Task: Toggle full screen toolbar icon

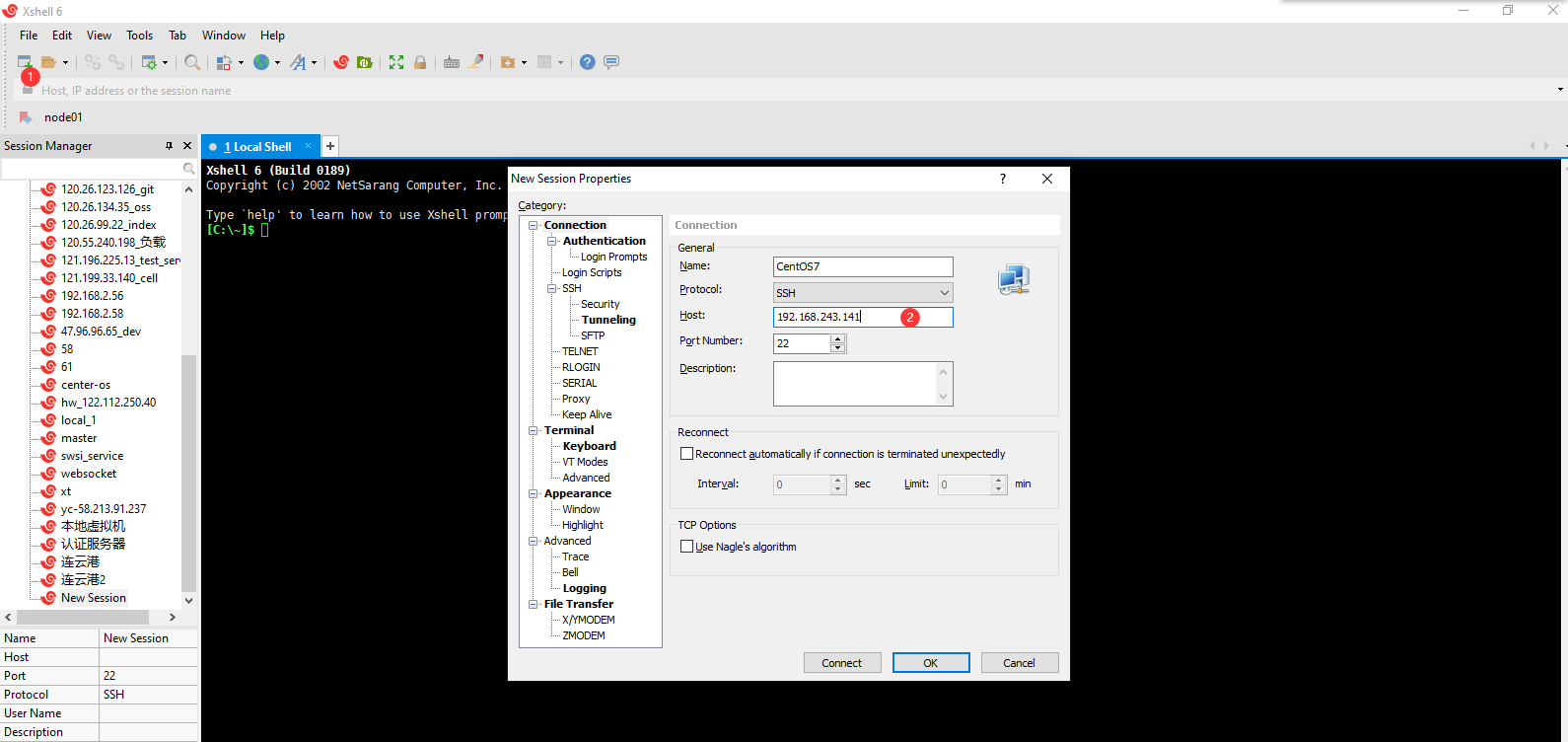Action: [x=396, y=62]
